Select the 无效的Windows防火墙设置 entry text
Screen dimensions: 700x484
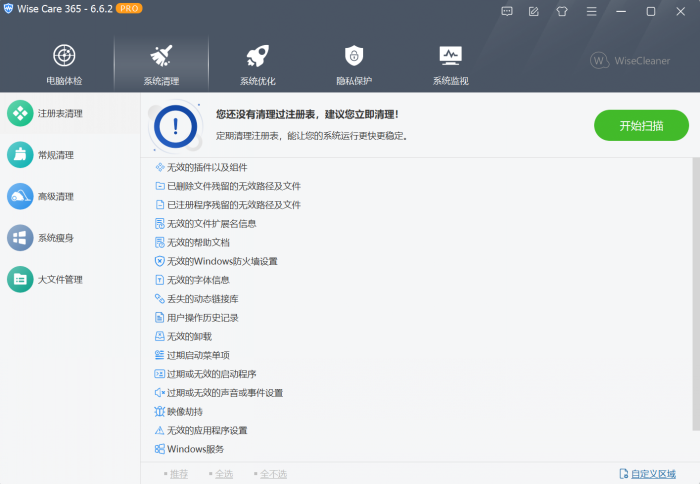tap(222, 261)
